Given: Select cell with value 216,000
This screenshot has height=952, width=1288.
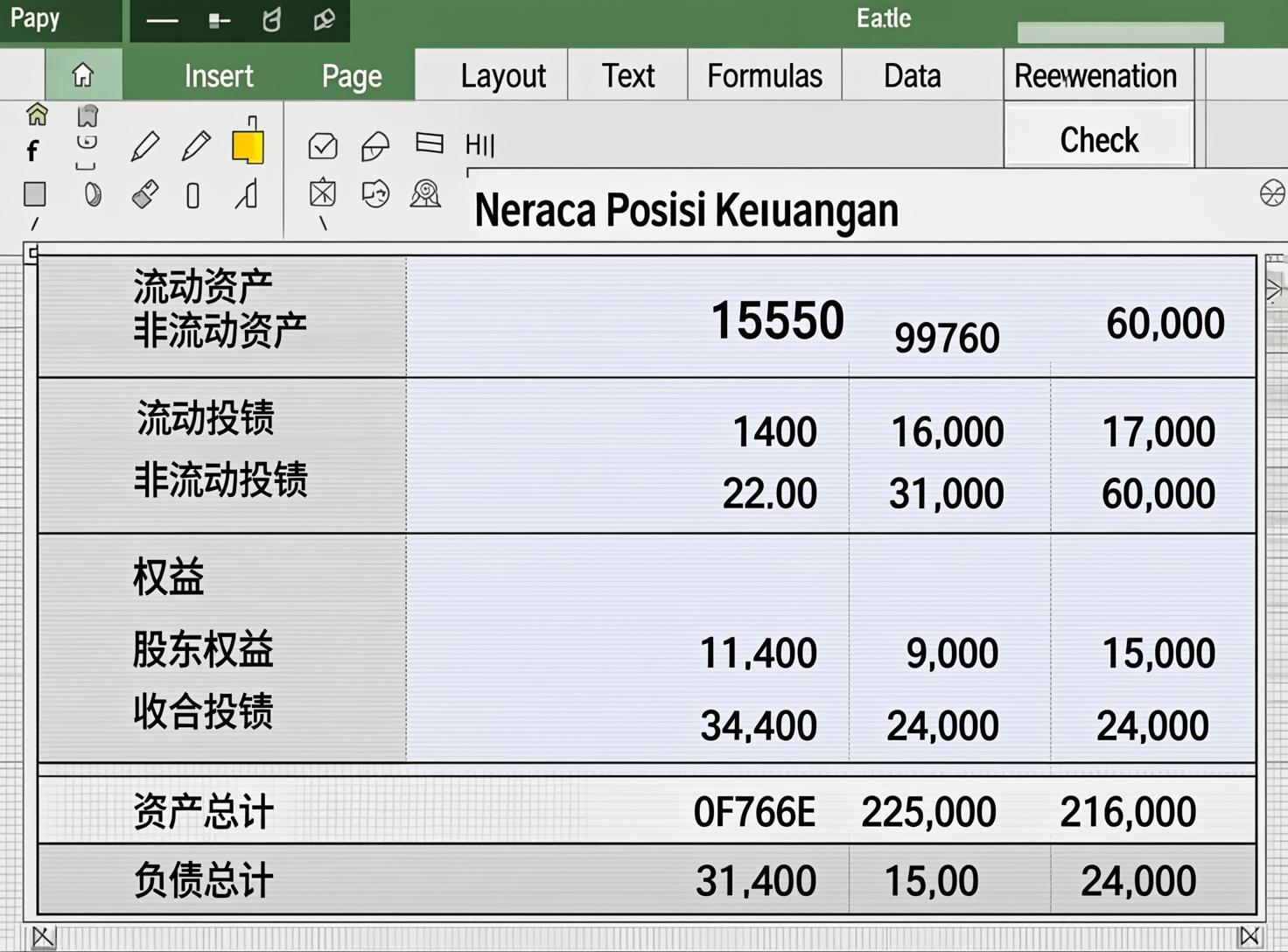Looking at the screenshot, I should (x=1128, y=813).
